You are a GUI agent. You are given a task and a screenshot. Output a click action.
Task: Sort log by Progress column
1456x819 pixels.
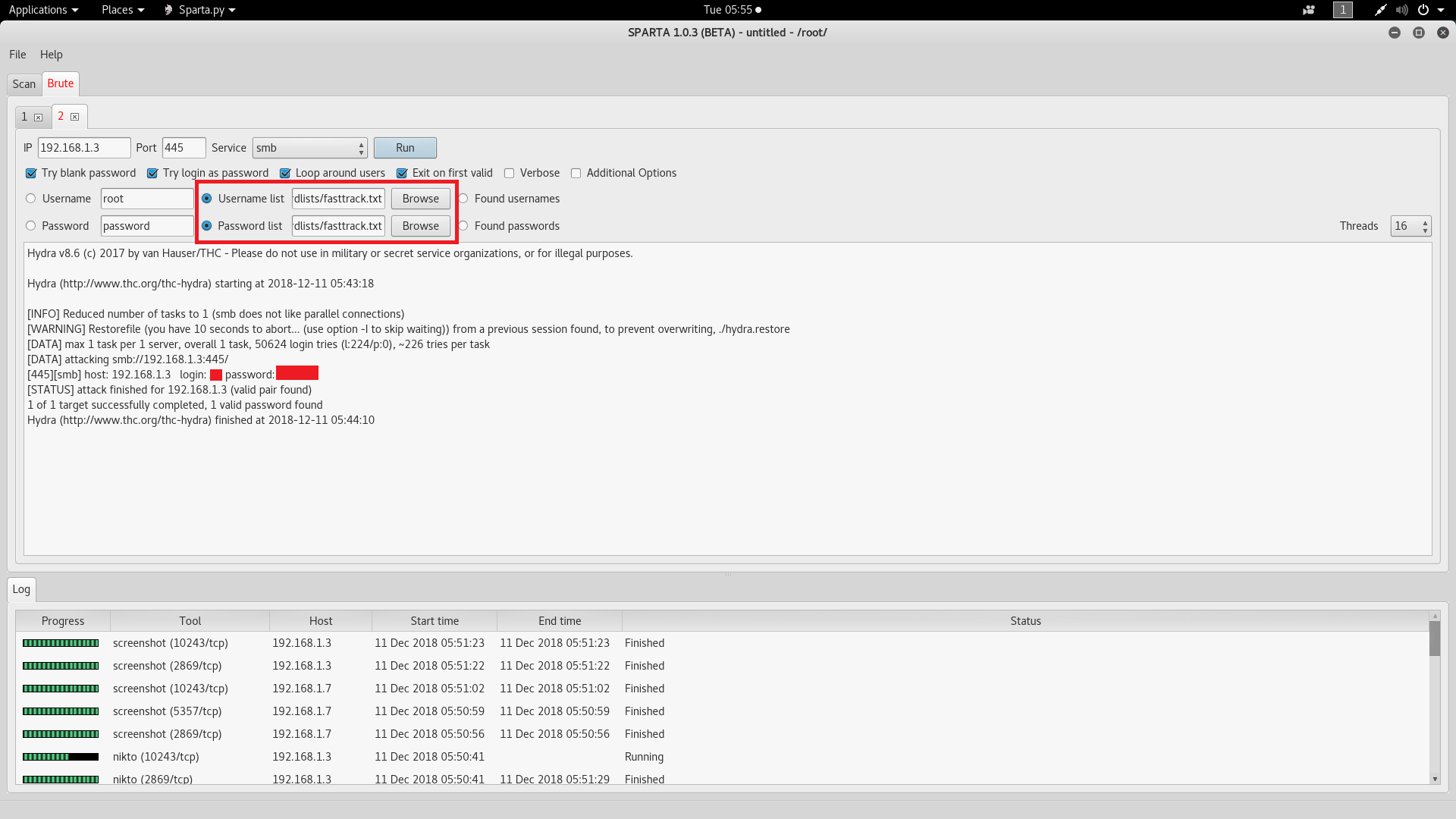[x=63, y=621]
